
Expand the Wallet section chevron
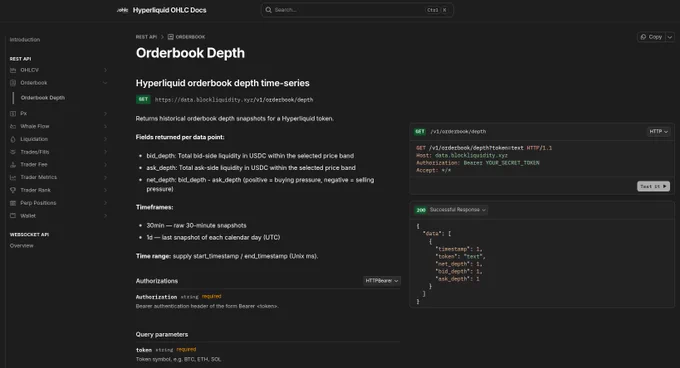tap(105, 215)
